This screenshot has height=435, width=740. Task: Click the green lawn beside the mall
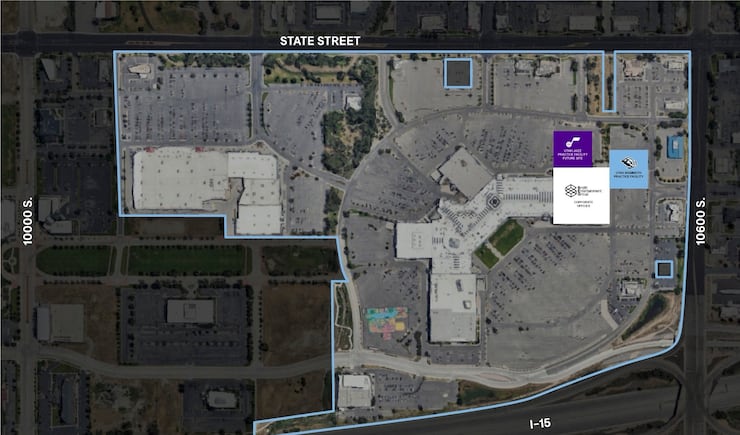(x=500, y=243)
